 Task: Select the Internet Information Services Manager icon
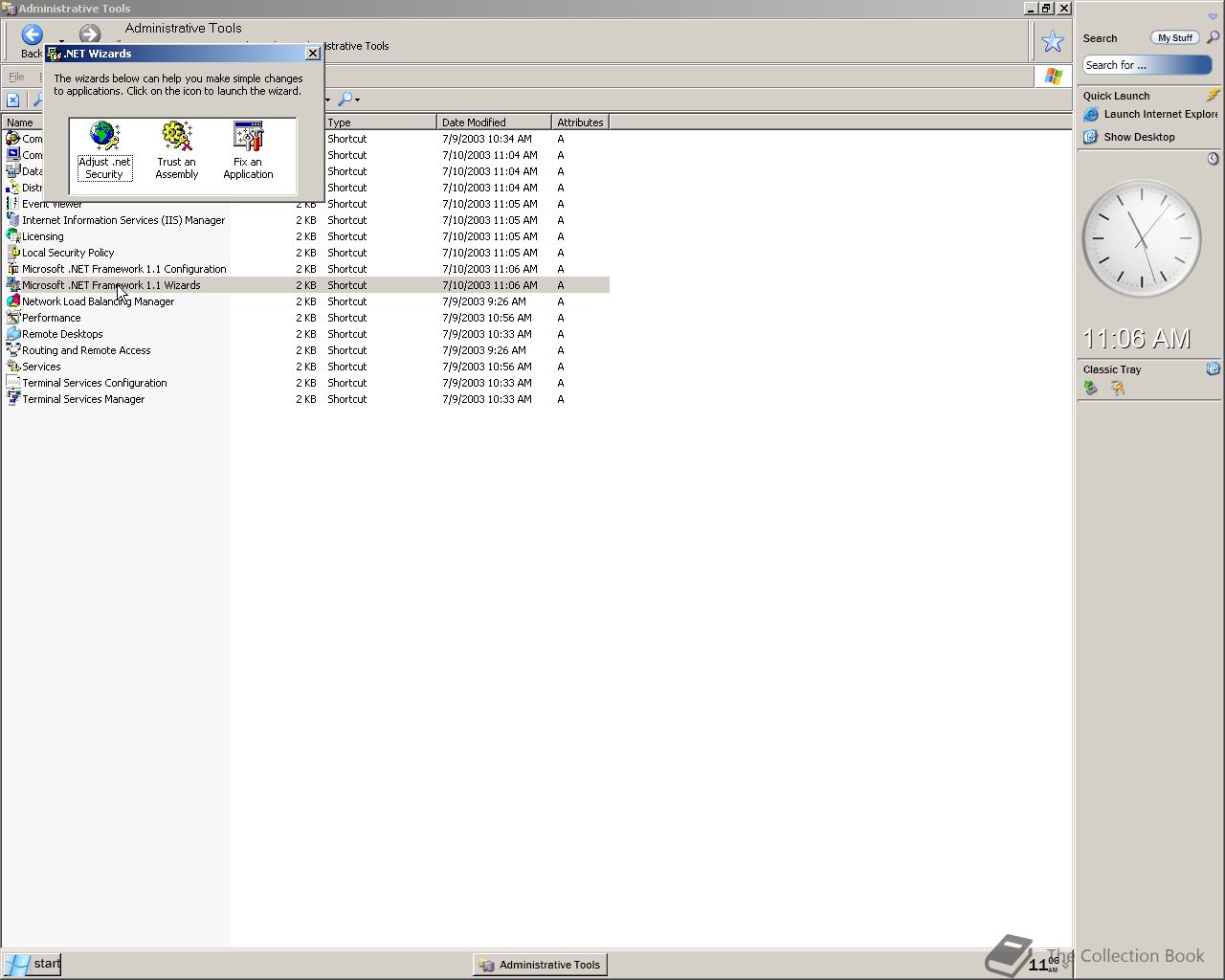click(x=12, y=220)
